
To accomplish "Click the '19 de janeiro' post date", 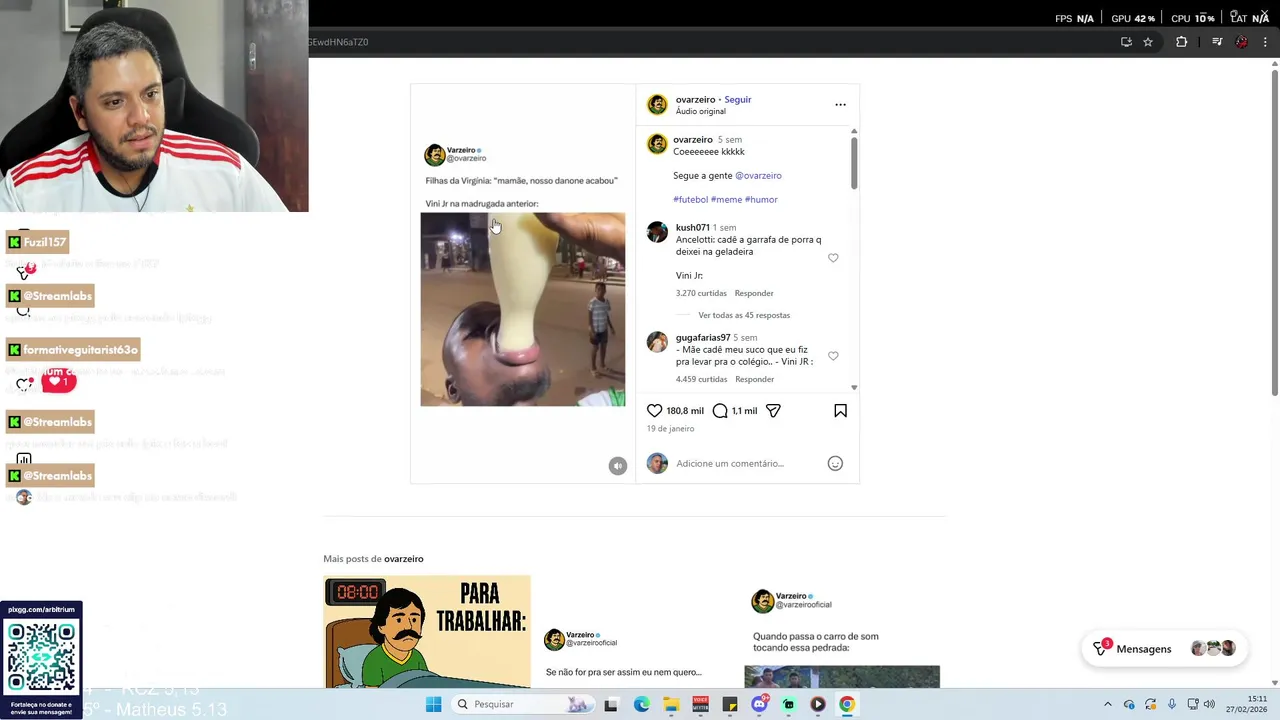I will click(x=670, y=428).
